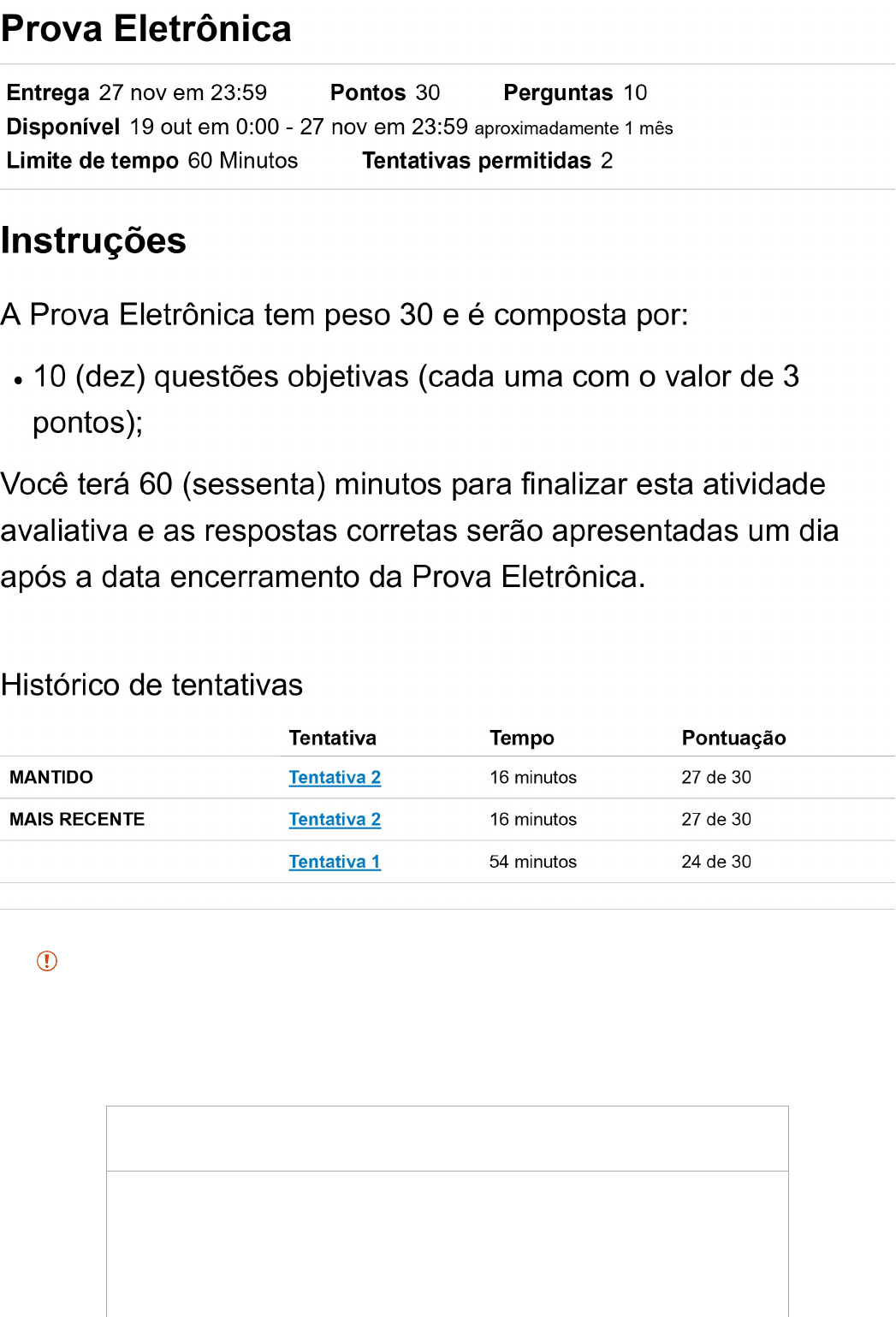The image size is (896, 1317).
Task: Click the empty panel header bar
Action: (447, 1138)
